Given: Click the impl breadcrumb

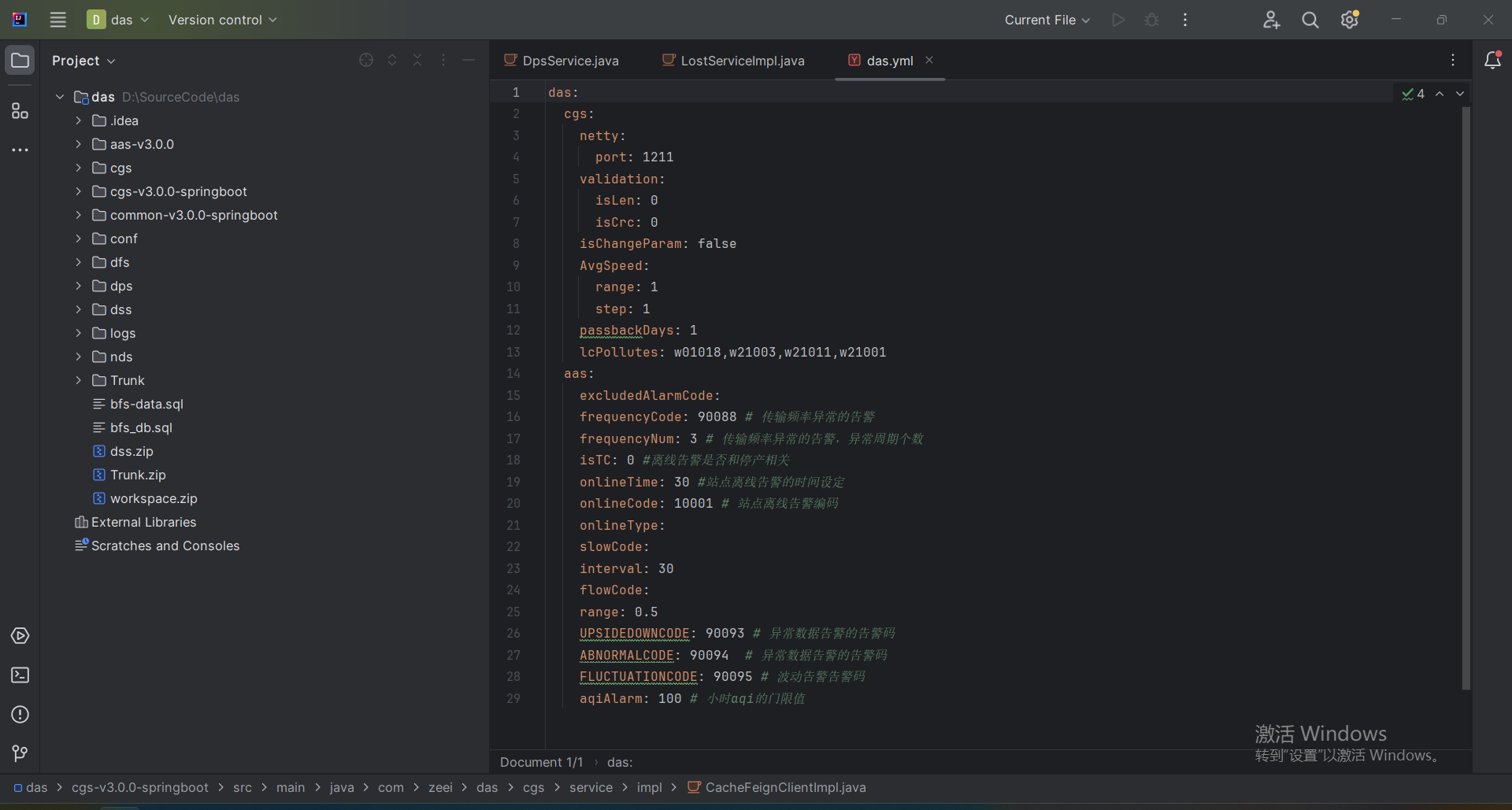Looking at the screenshot, I should click(x=650, y=787).
